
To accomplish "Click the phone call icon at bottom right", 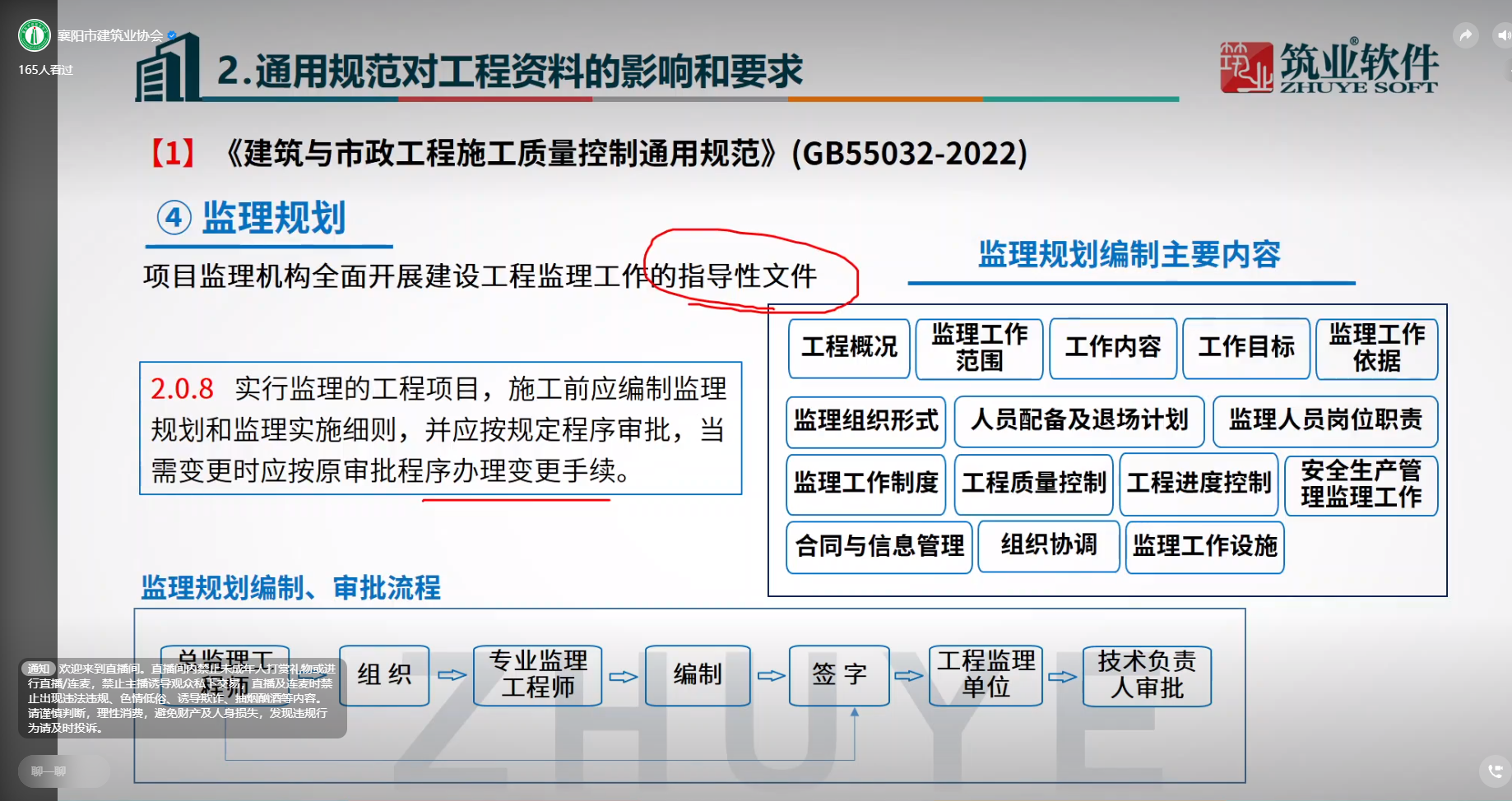I will (x=1495, y=771).
